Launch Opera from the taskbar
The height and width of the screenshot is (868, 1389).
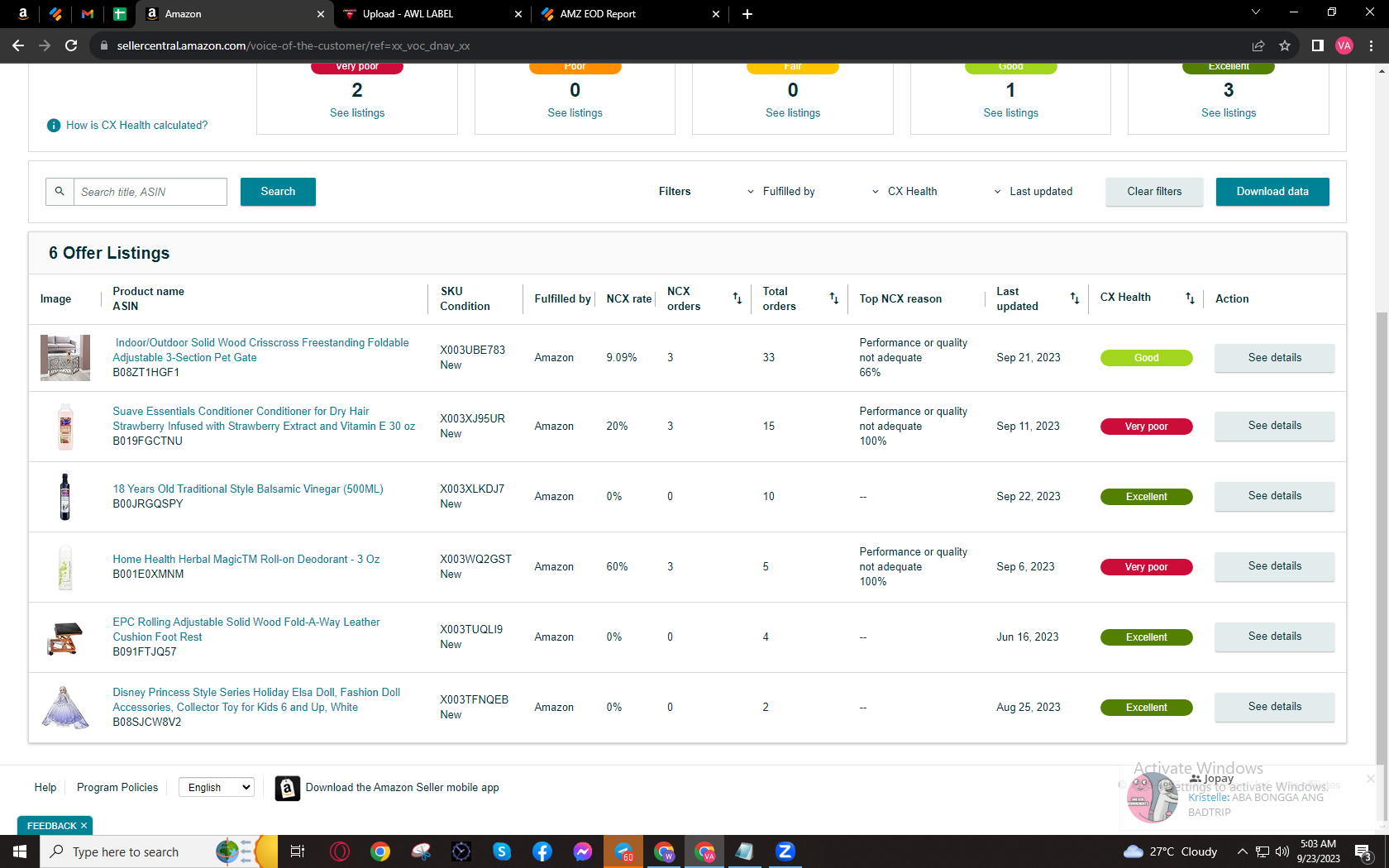pyautogui.click(x=340, y=851)
